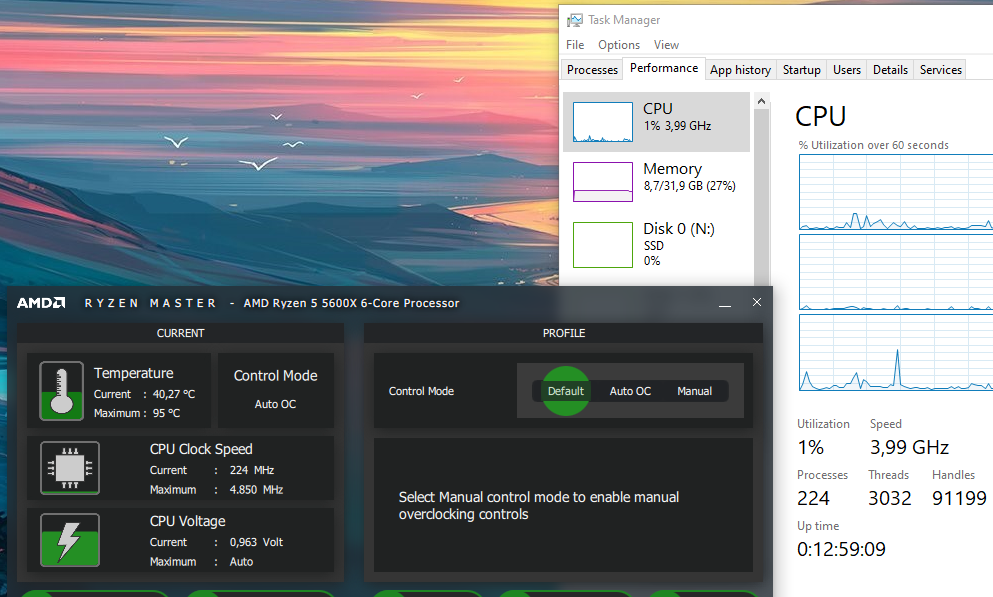Click the CURRENT section header in Ryzen Master
Screen dimensions: 993x597
click(180, 333)
